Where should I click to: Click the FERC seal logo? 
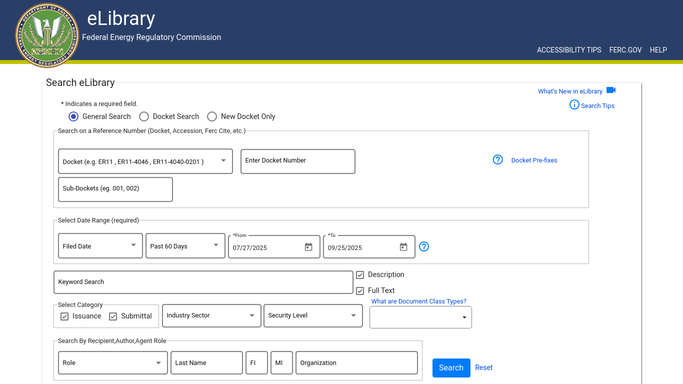pyautogui.click(x=47, y=35)
